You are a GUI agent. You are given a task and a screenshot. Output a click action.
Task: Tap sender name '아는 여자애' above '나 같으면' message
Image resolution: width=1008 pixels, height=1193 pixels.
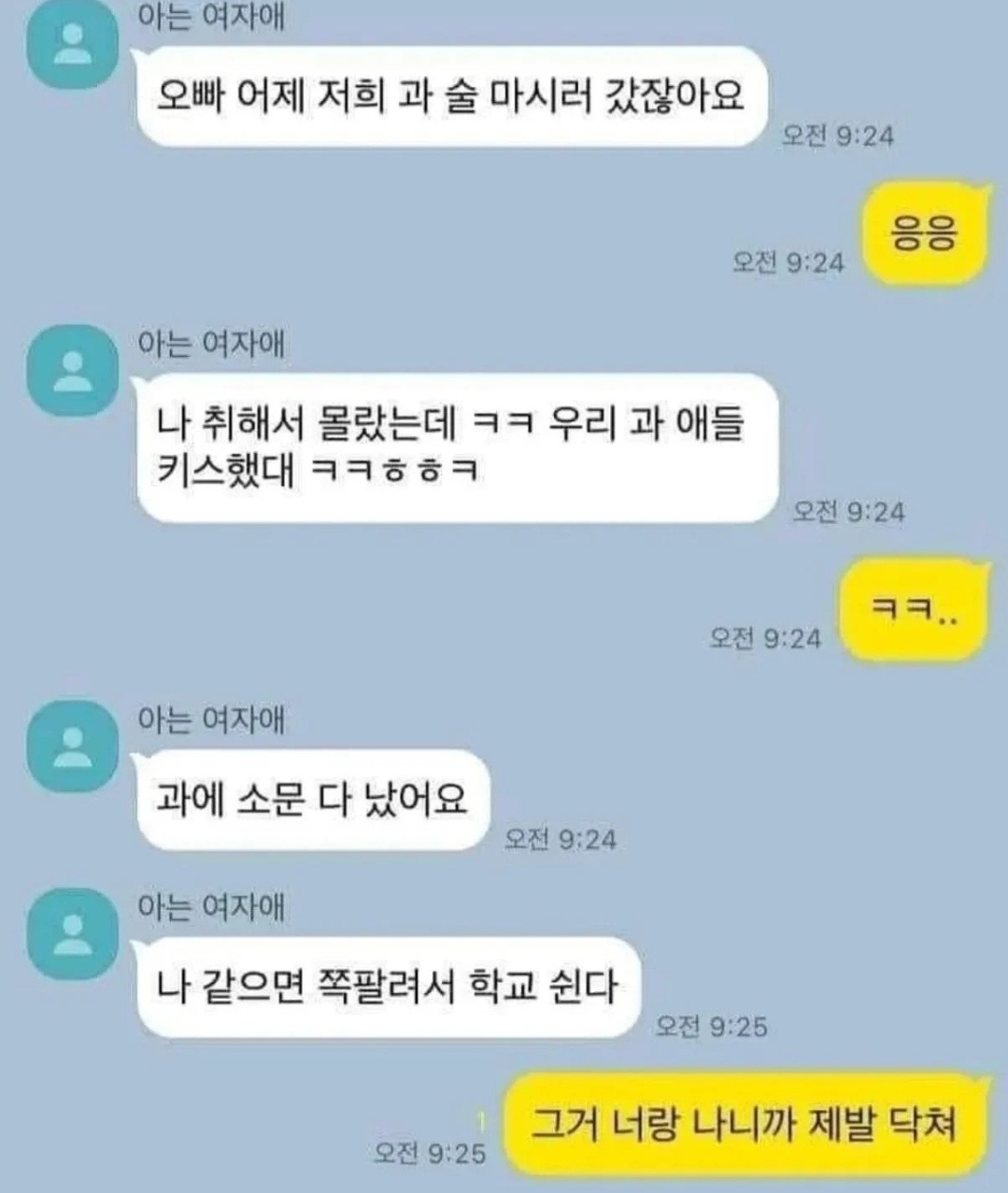point(210,906)
